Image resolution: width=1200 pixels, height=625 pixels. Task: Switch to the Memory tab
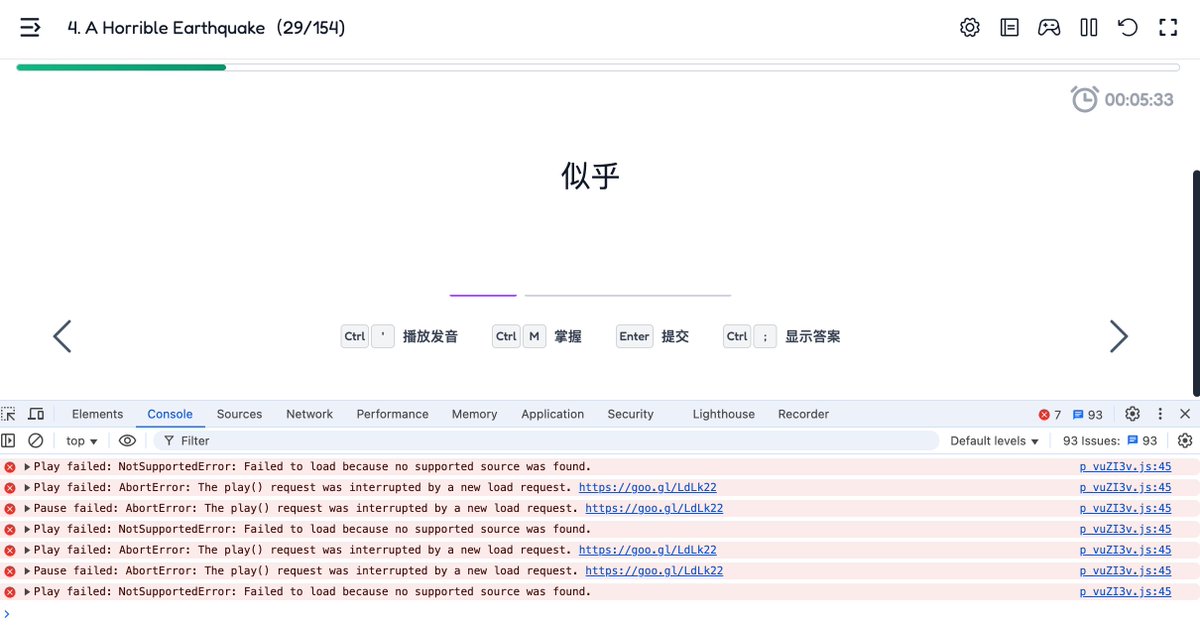[x=474, y=414]
